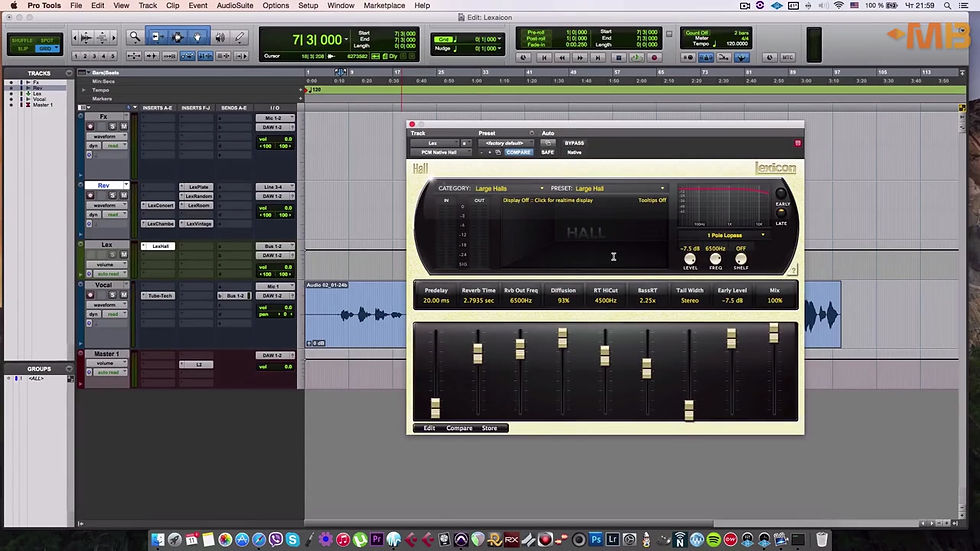Open Vocal track automation read selector
980x551 pixels.
[115, 314]
